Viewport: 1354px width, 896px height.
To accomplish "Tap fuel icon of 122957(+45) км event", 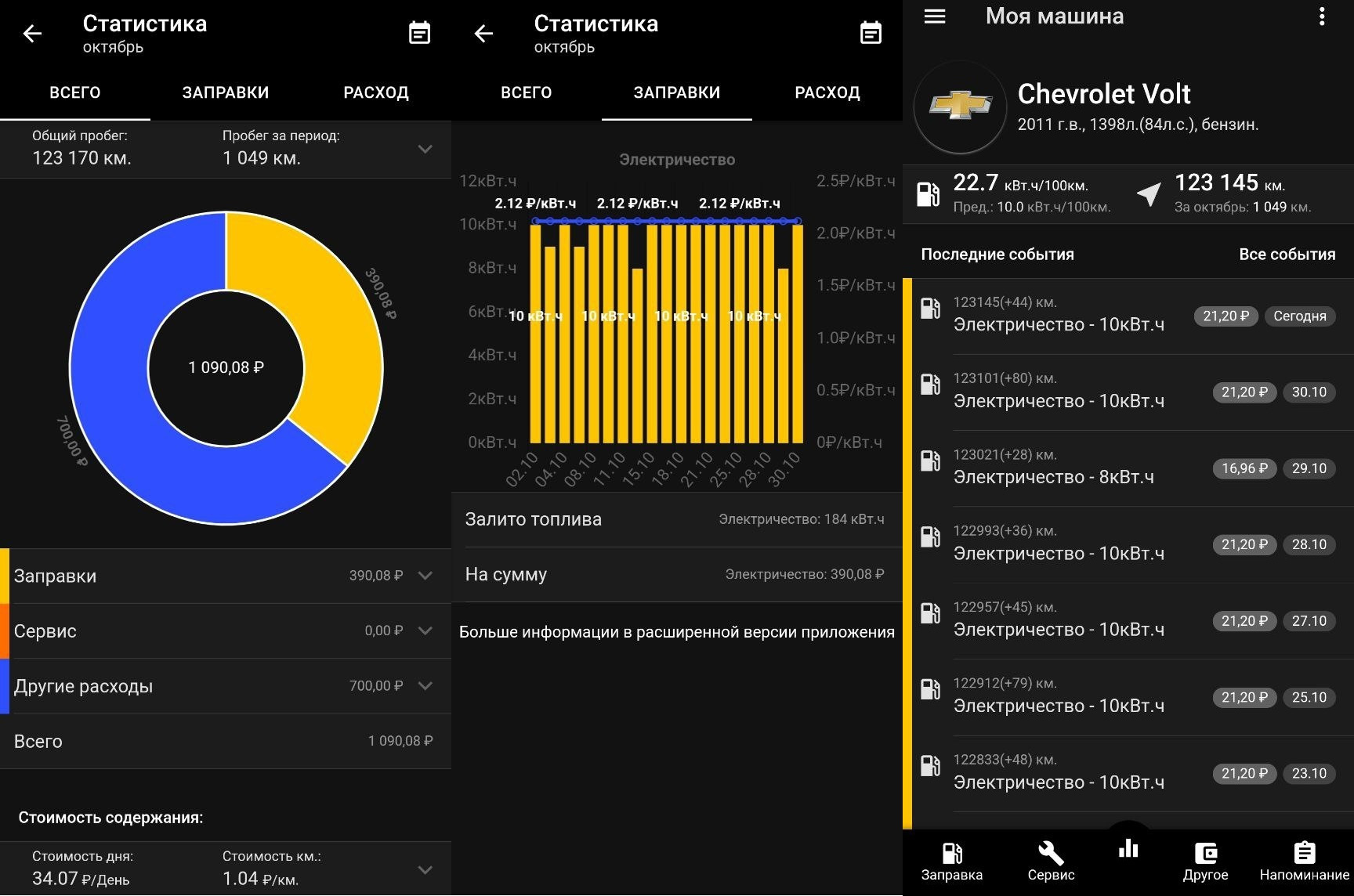I will click(x=930, y=613).
